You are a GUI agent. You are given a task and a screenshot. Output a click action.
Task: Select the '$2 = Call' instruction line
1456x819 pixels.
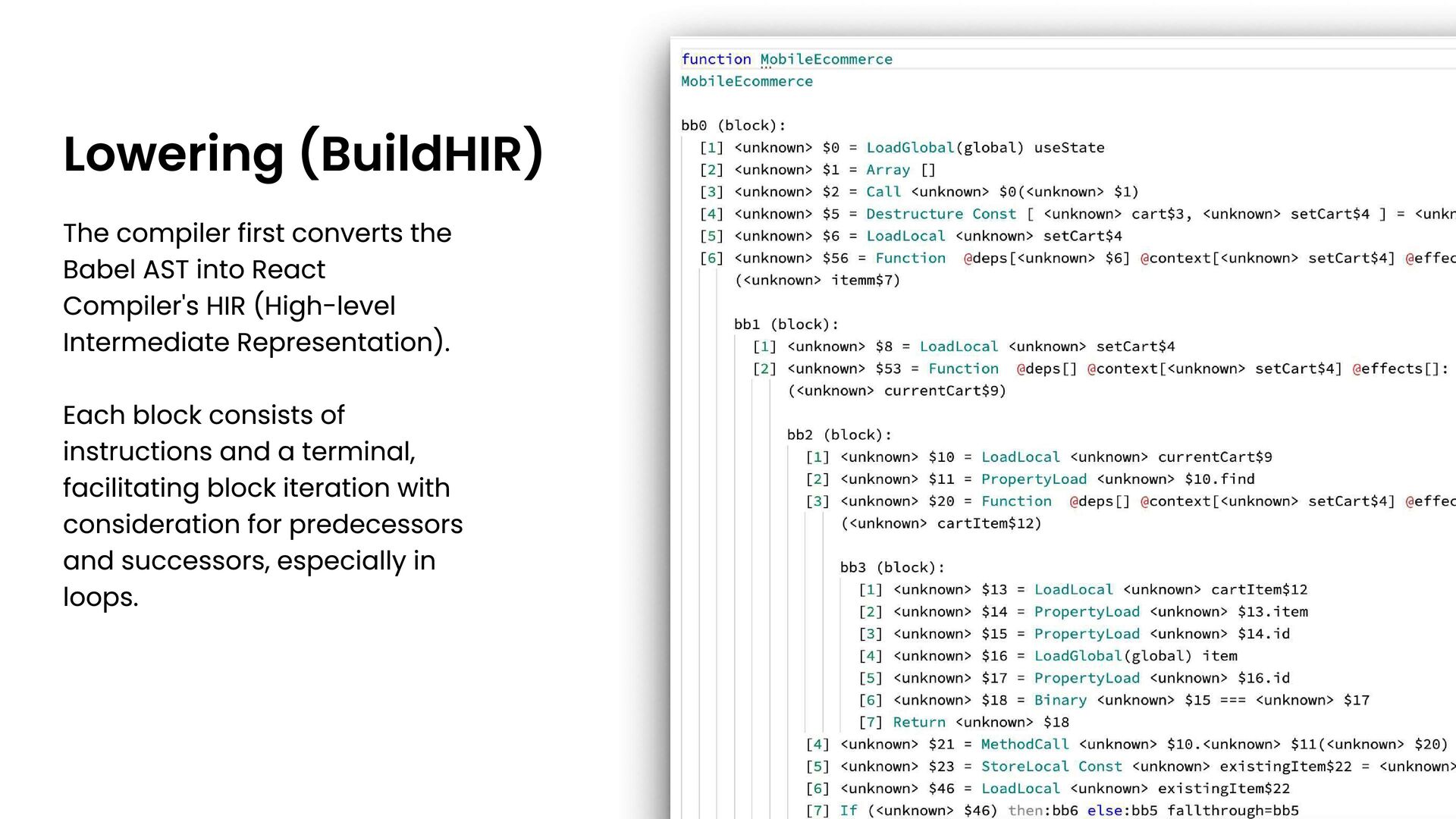click(x=919, y=192)
